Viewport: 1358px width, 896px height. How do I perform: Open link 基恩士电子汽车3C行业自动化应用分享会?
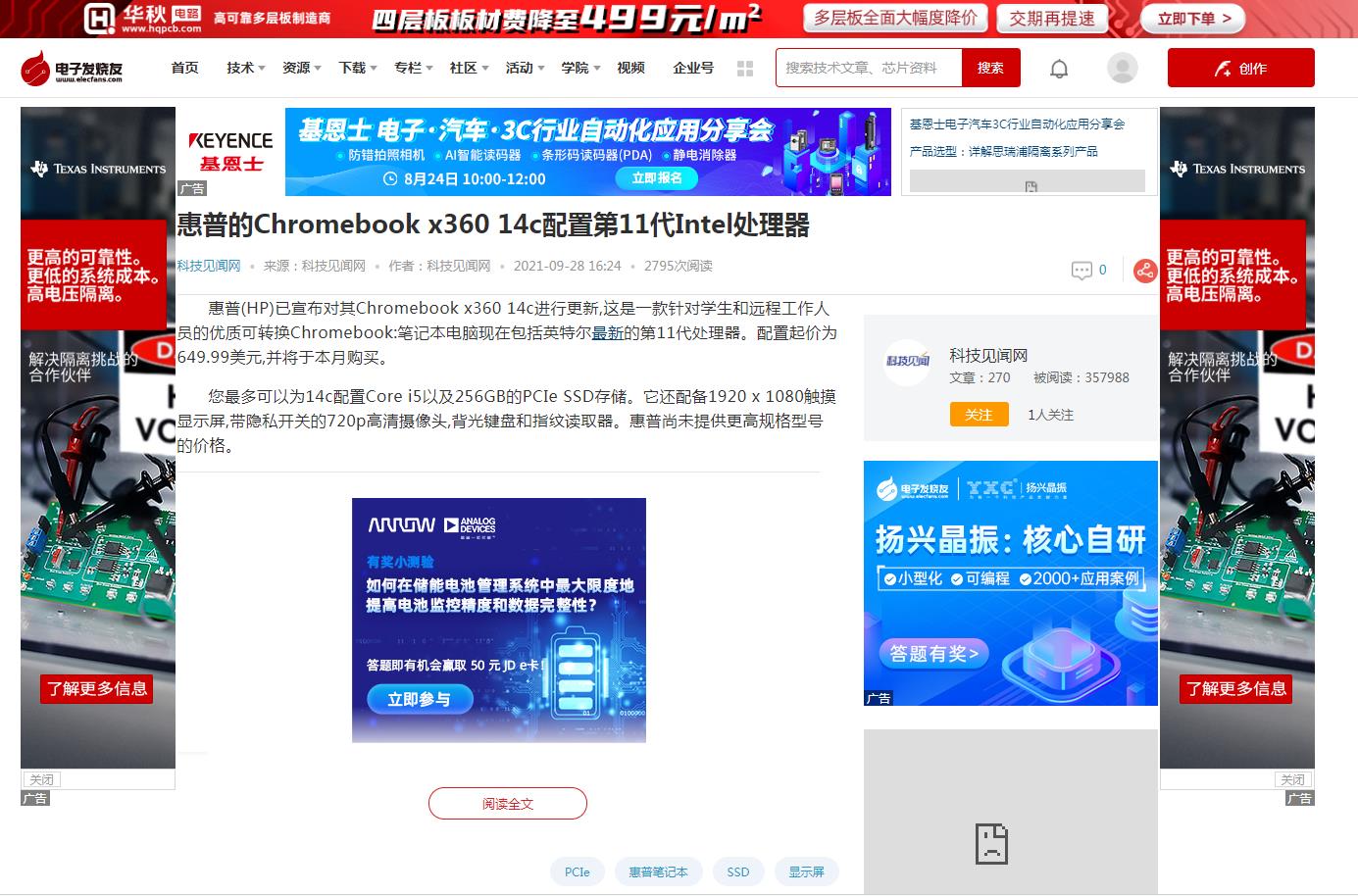pyautogui.click(x=1017, y=124)
